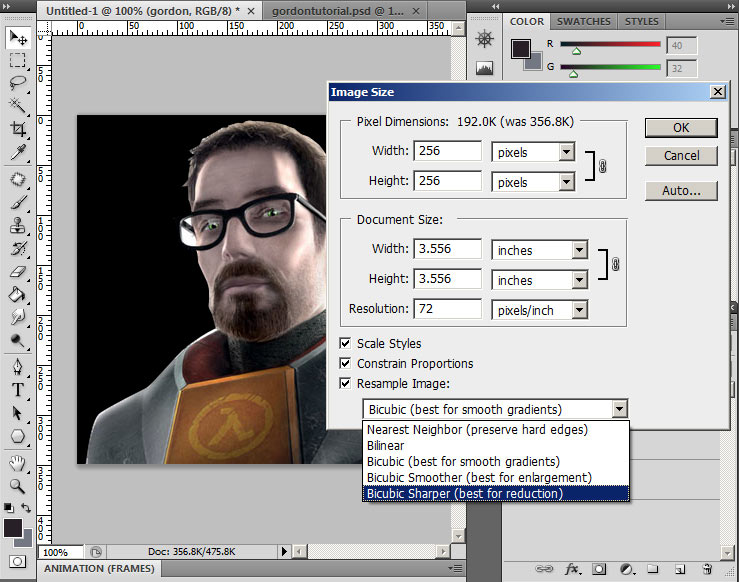This screenshot has height=582, width=739.
Task: Close the Untitled-1 document tab
Action: point(251,11)
